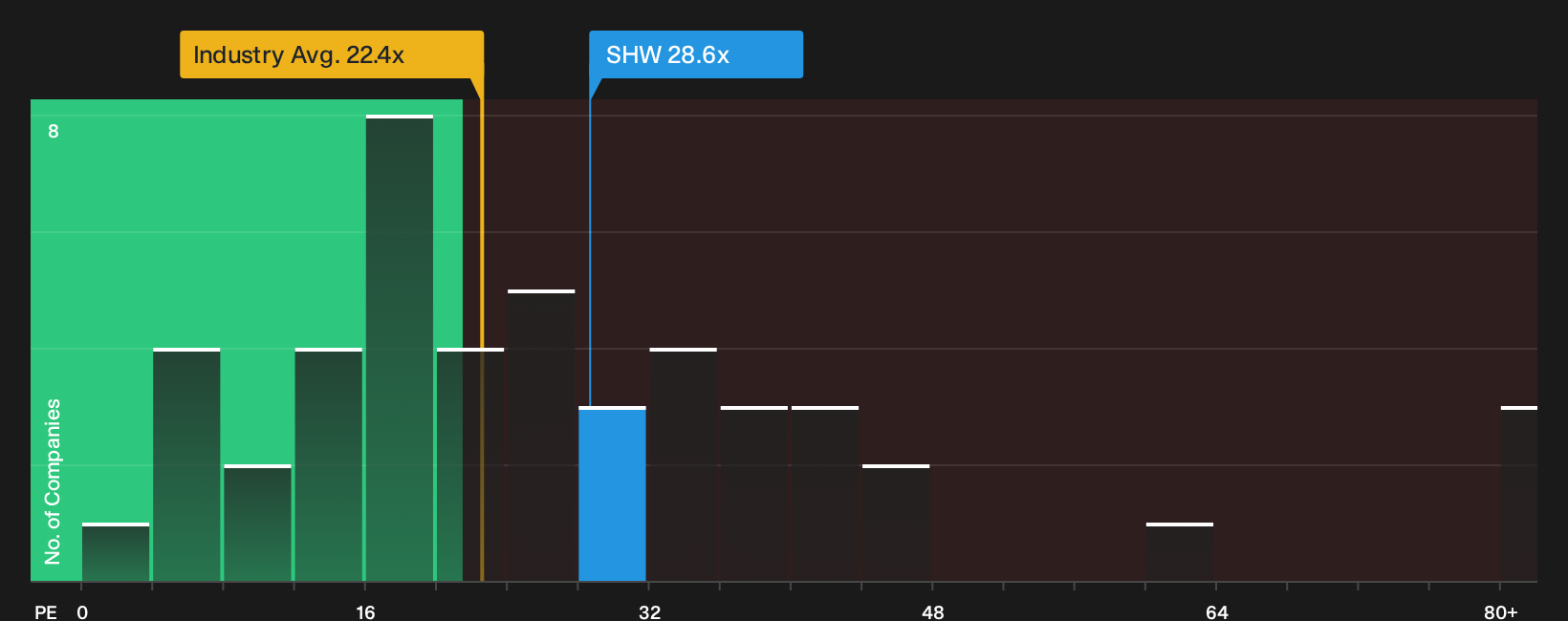The height and width of the screenshot is (621, 1568).
Task: Click the PE axis label
Action: pyautogui.click(x=46, y=611)
